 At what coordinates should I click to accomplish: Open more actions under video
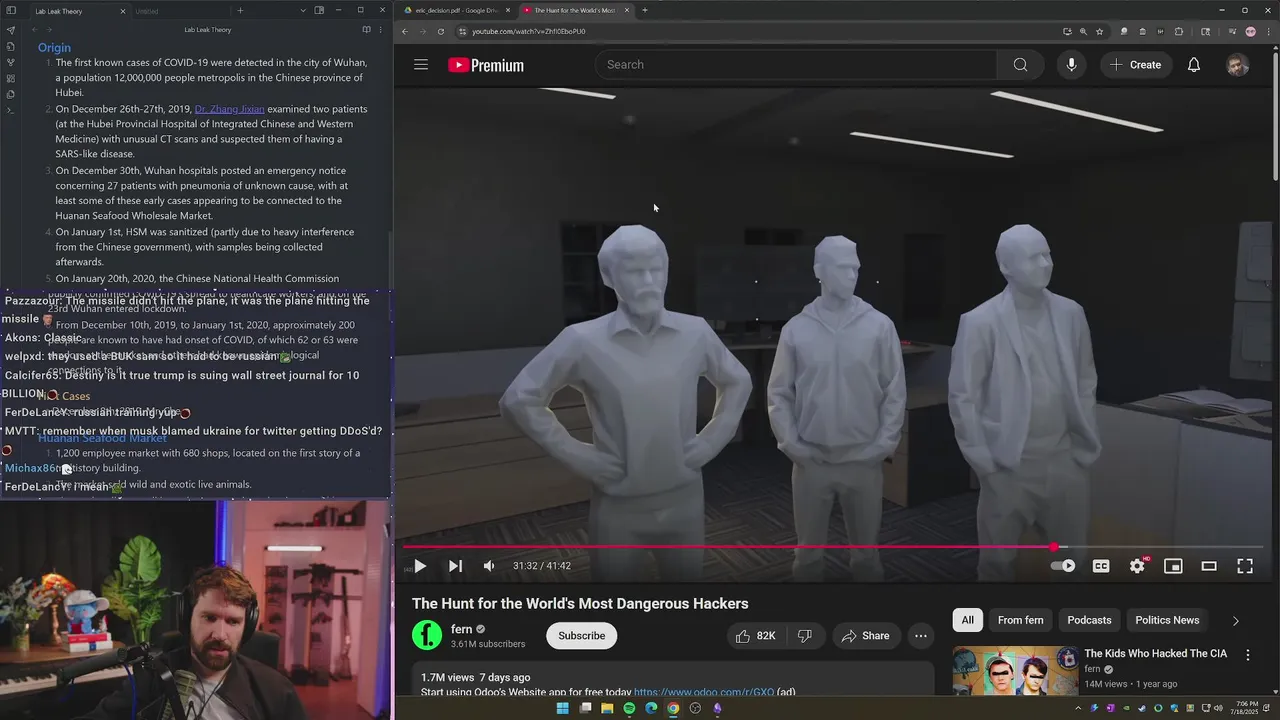(921, 636)
